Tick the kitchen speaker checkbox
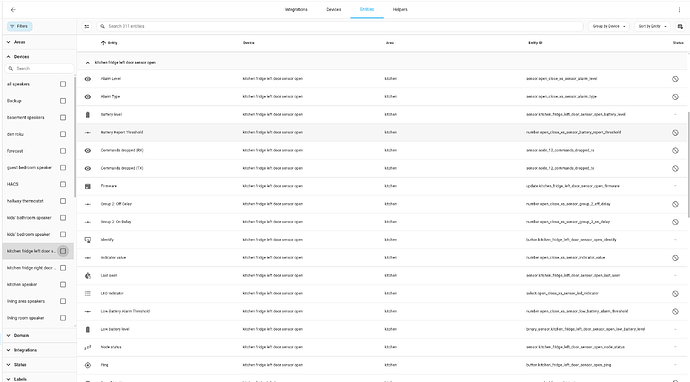The height and width of the screenshot is (382, 690). click(x=63, y=285)
